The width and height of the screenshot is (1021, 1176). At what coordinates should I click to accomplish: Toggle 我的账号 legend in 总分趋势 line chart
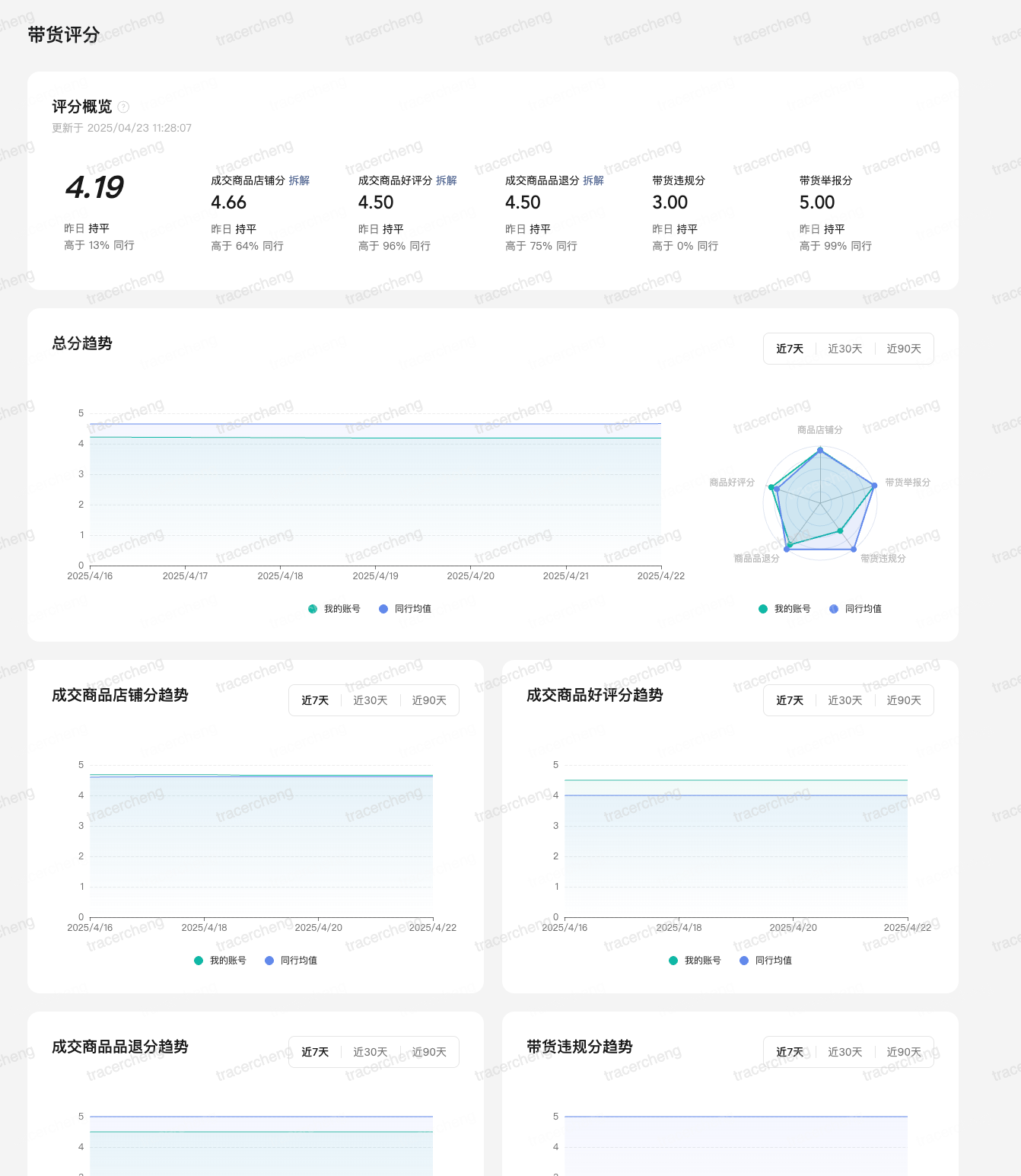coord(334,609)
